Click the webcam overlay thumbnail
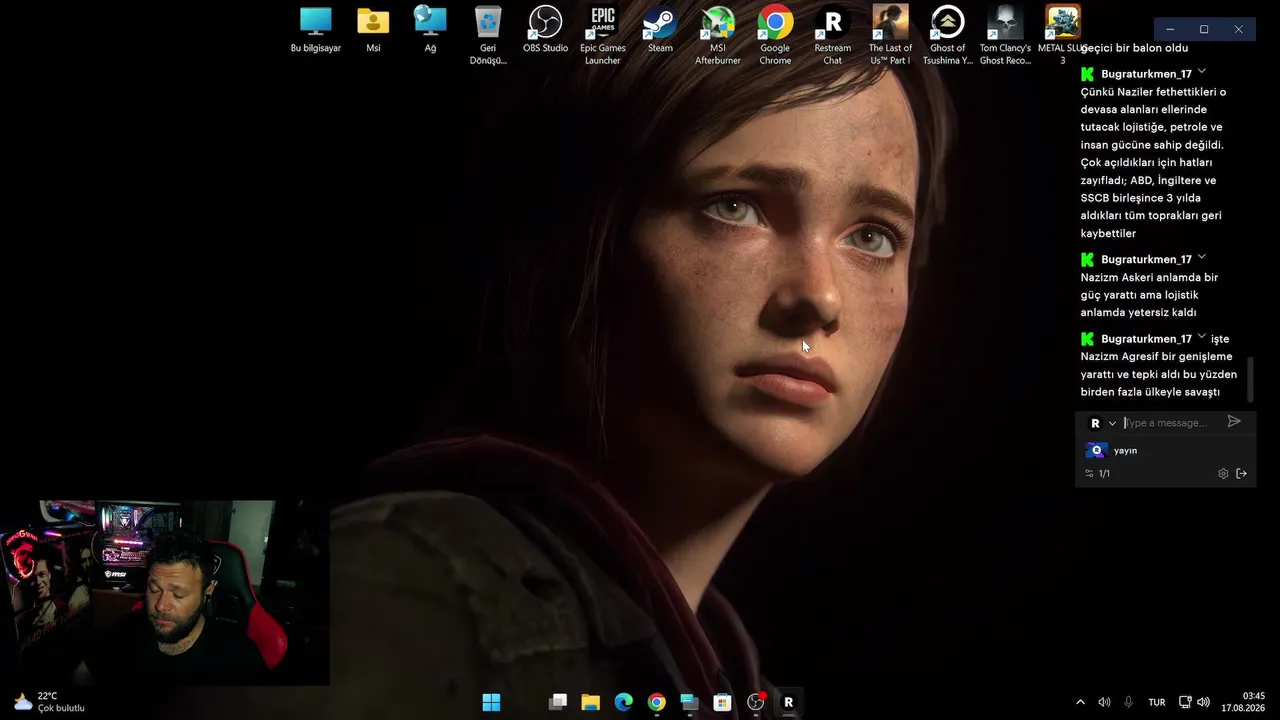Image resolution: width=1280 pixels, height=720 pixels. coord(165,593)
